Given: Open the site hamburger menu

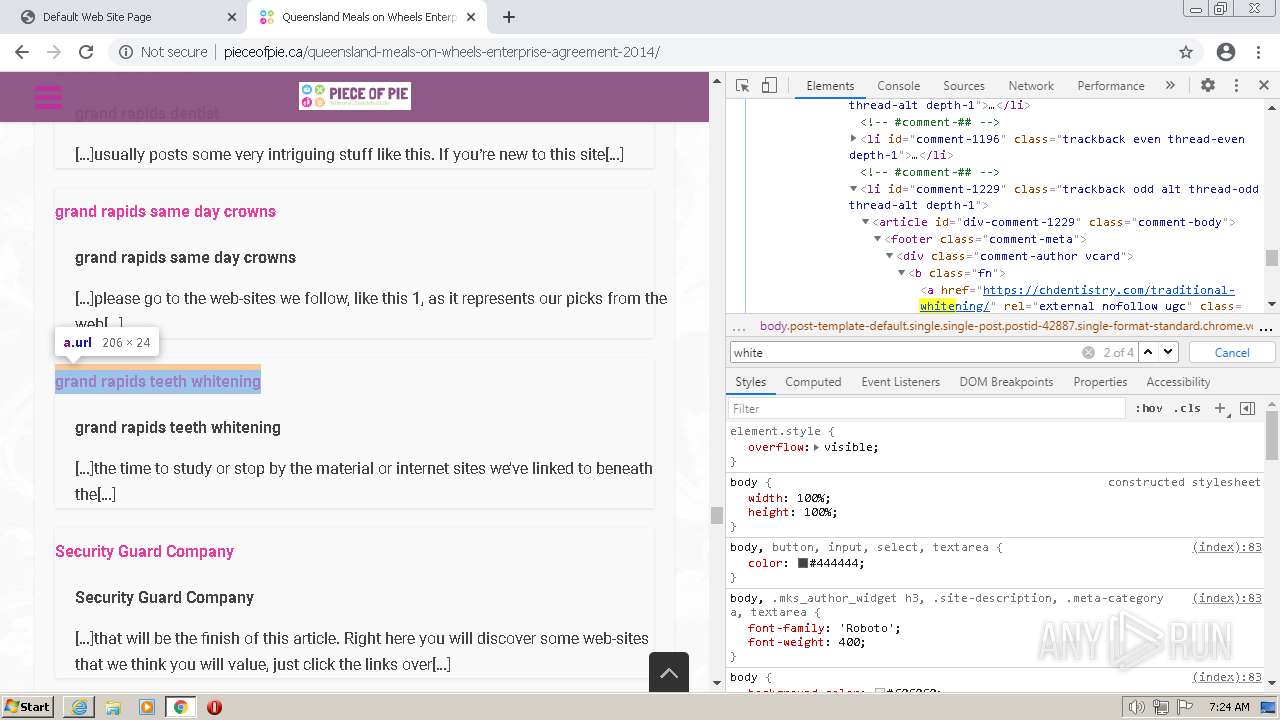Looking at the screenshot, I should tap(48, 96).
